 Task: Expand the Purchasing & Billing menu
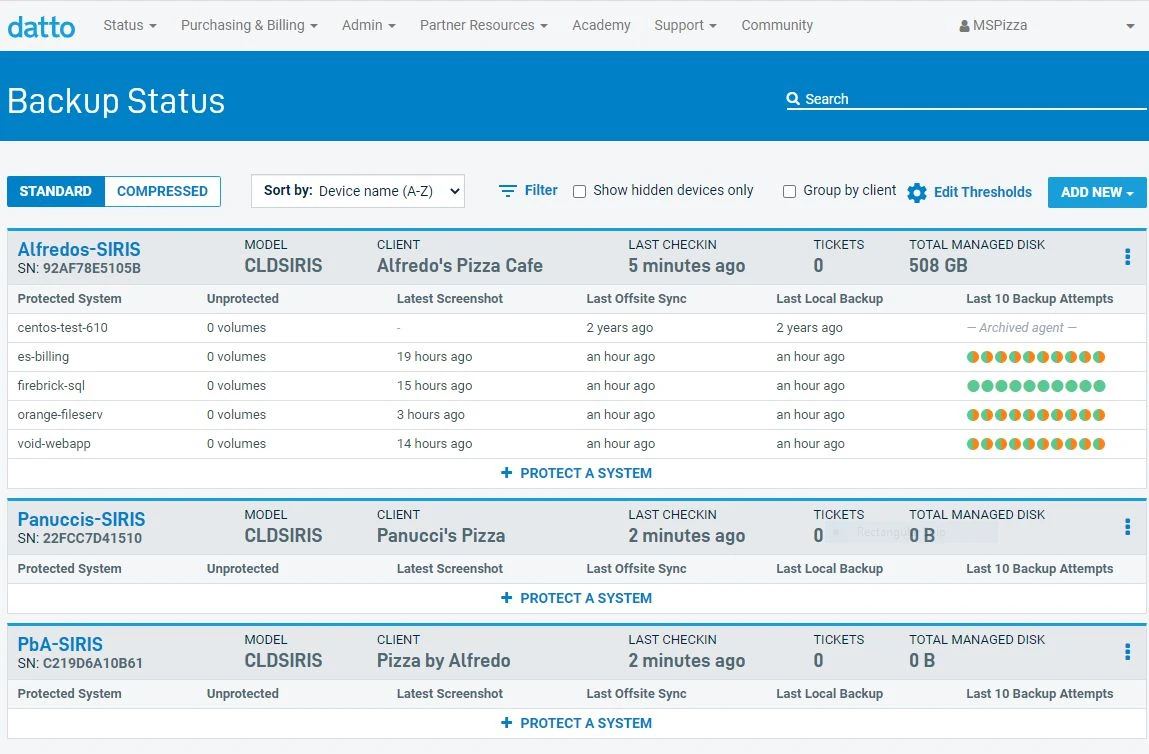tap(249, 25)
